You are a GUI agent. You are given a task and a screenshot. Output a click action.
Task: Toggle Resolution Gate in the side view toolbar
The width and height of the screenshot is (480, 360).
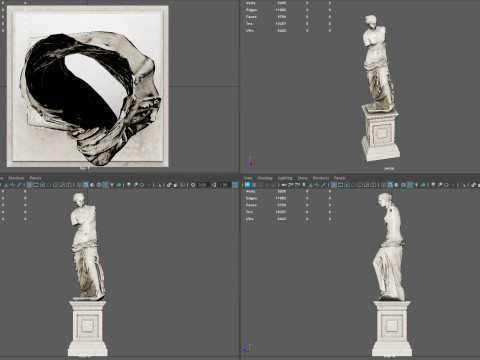[x=347, y=185]
